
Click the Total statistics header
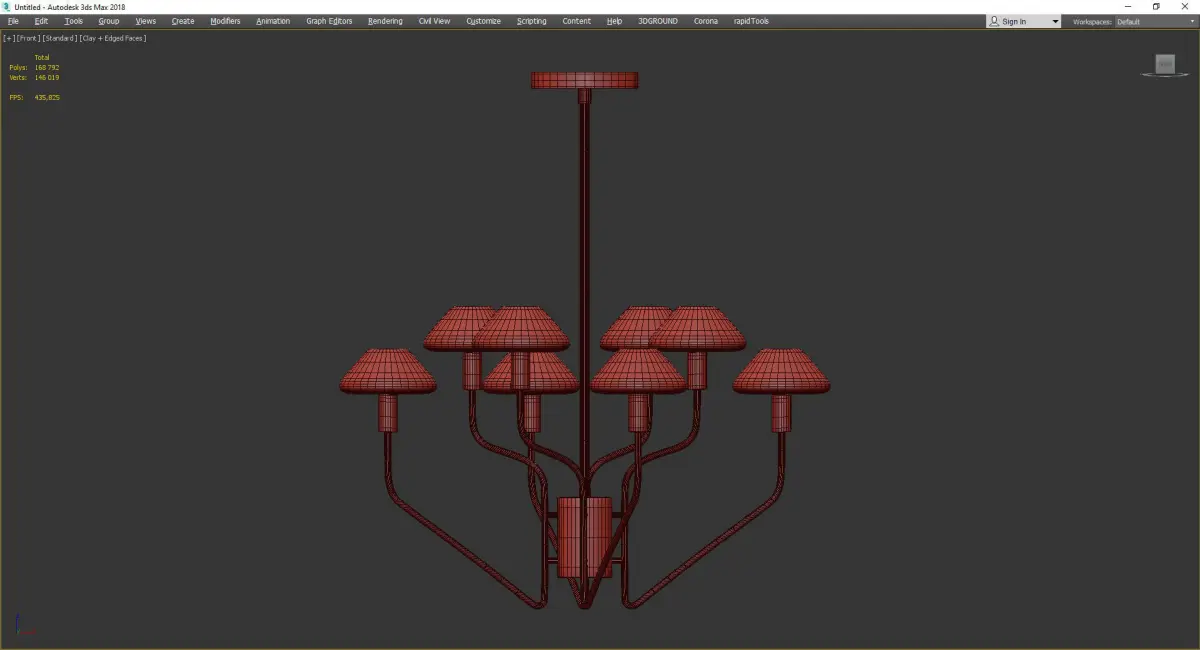click(42, 58)
